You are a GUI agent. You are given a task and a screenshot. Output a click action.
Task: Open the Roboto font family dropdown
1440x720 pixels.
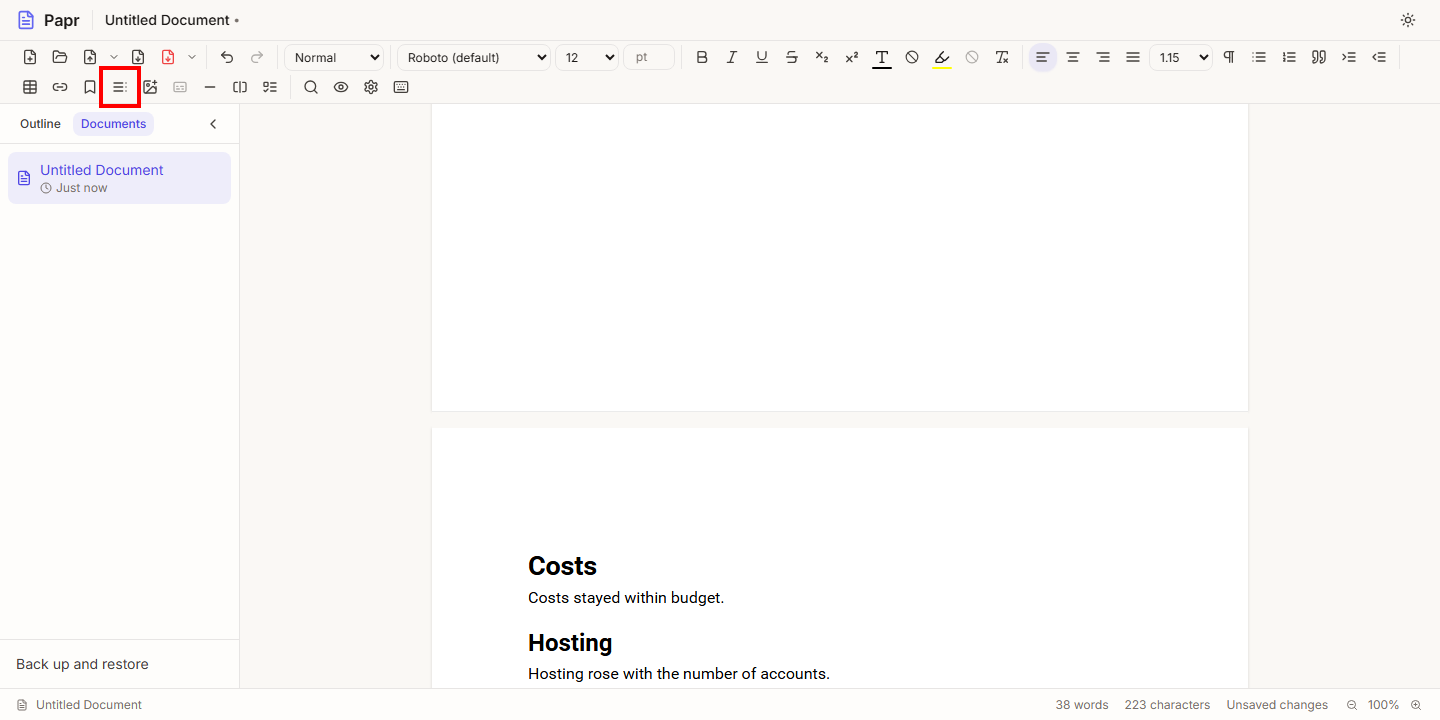pos(474,57)
